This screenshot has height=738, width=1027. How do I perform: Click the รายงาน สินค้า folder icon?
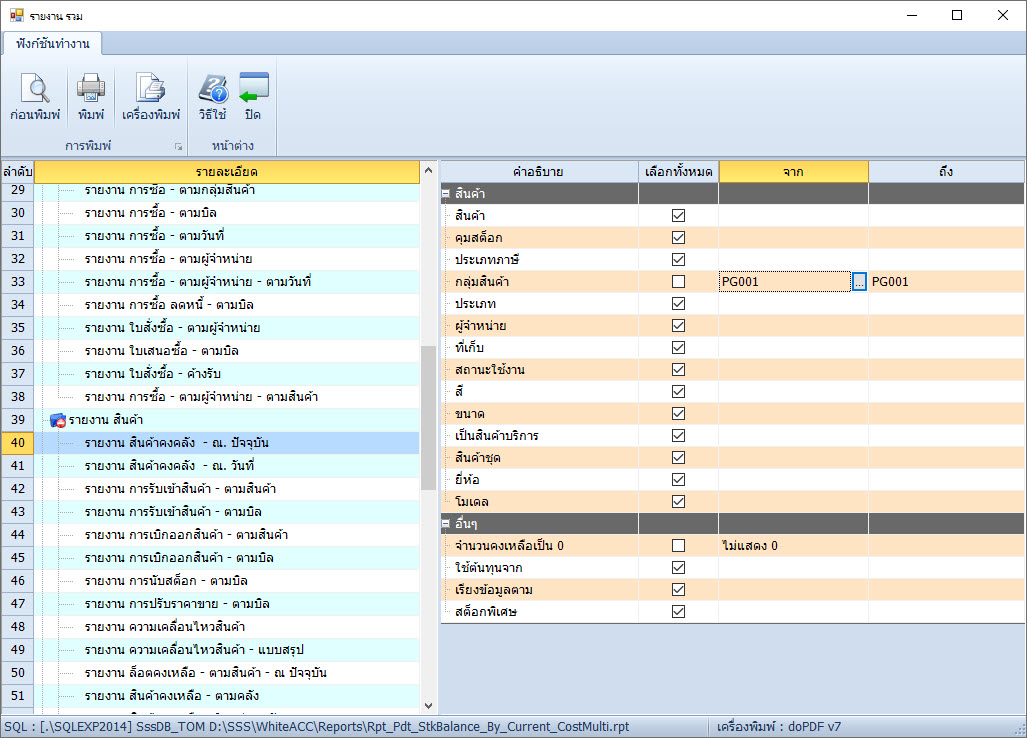(x=57, y=420)
